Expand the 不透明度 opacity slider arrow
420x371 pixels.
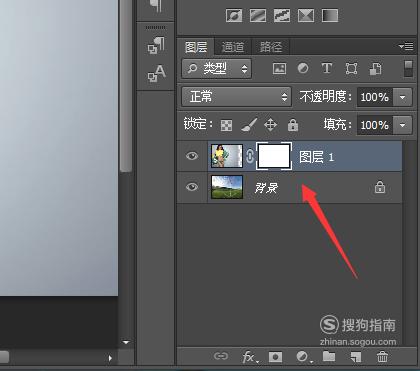402,97
